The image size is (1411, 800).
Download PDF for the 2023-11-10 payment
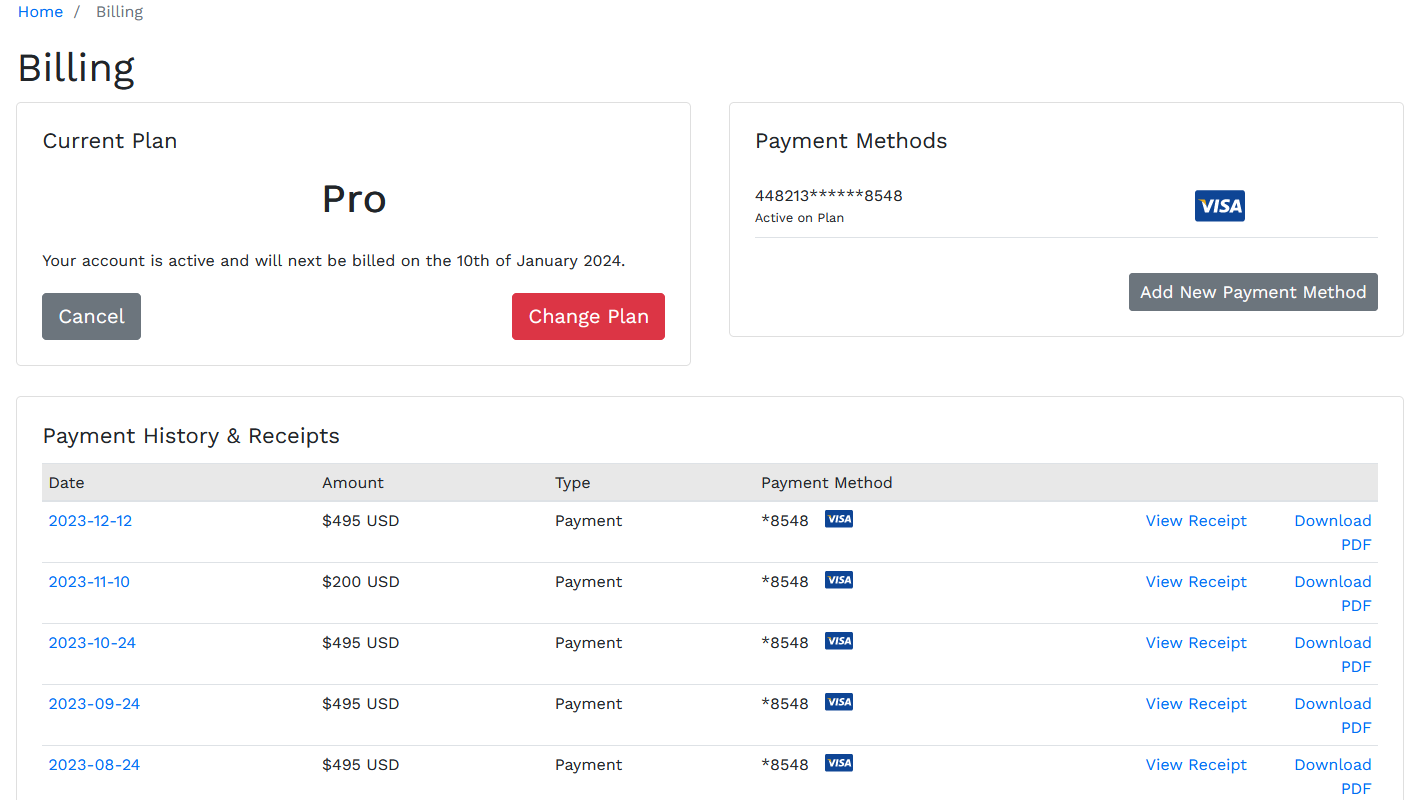1333,594
